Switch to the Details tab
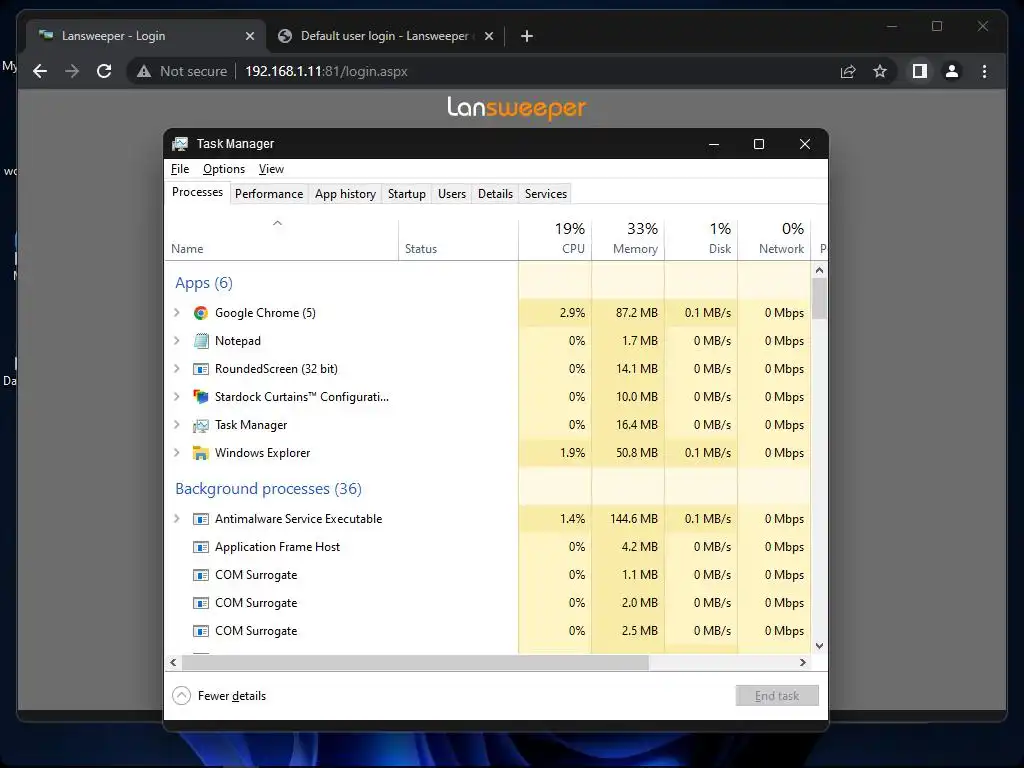1024x768 pixels. 495,194
